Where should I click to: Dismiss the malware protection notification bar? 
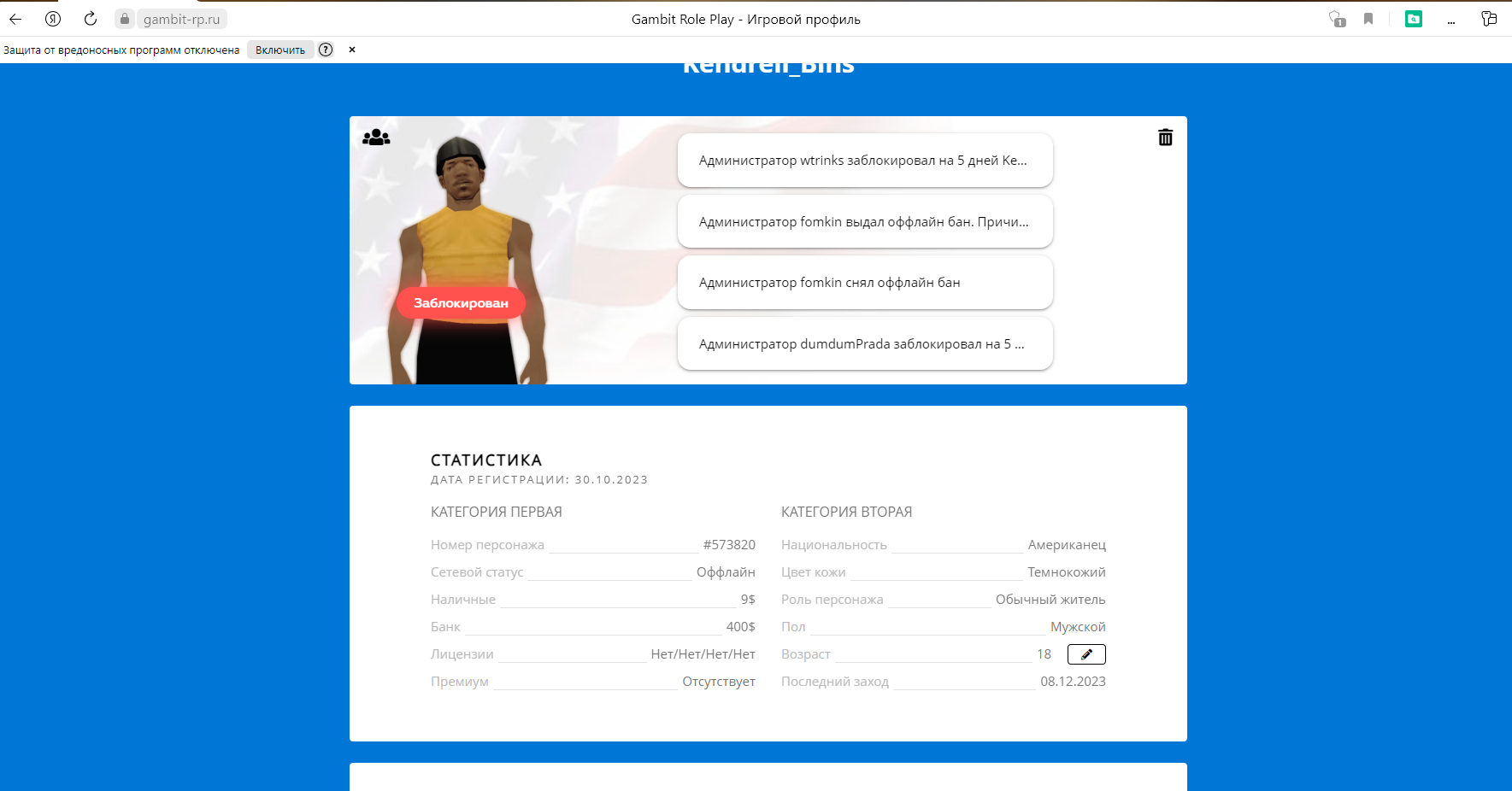(352, 50)
